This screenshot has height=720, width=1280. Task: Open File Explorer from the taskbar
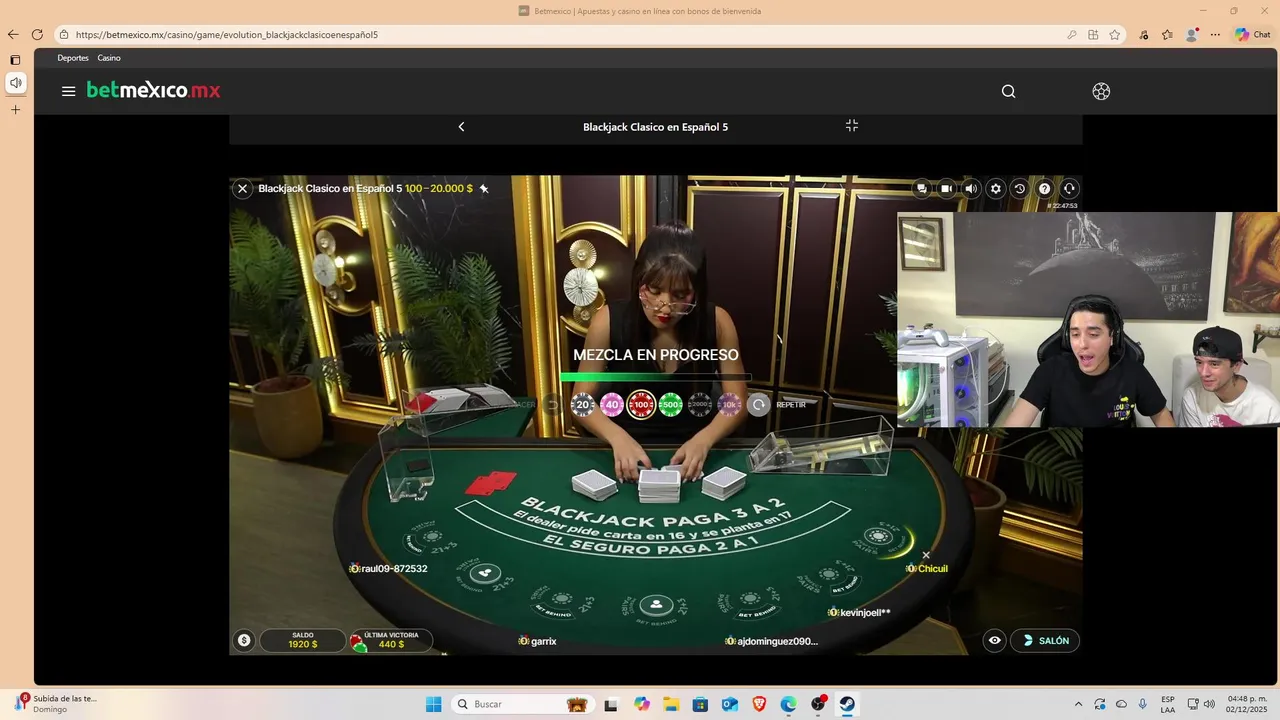(x=671, y=704)
